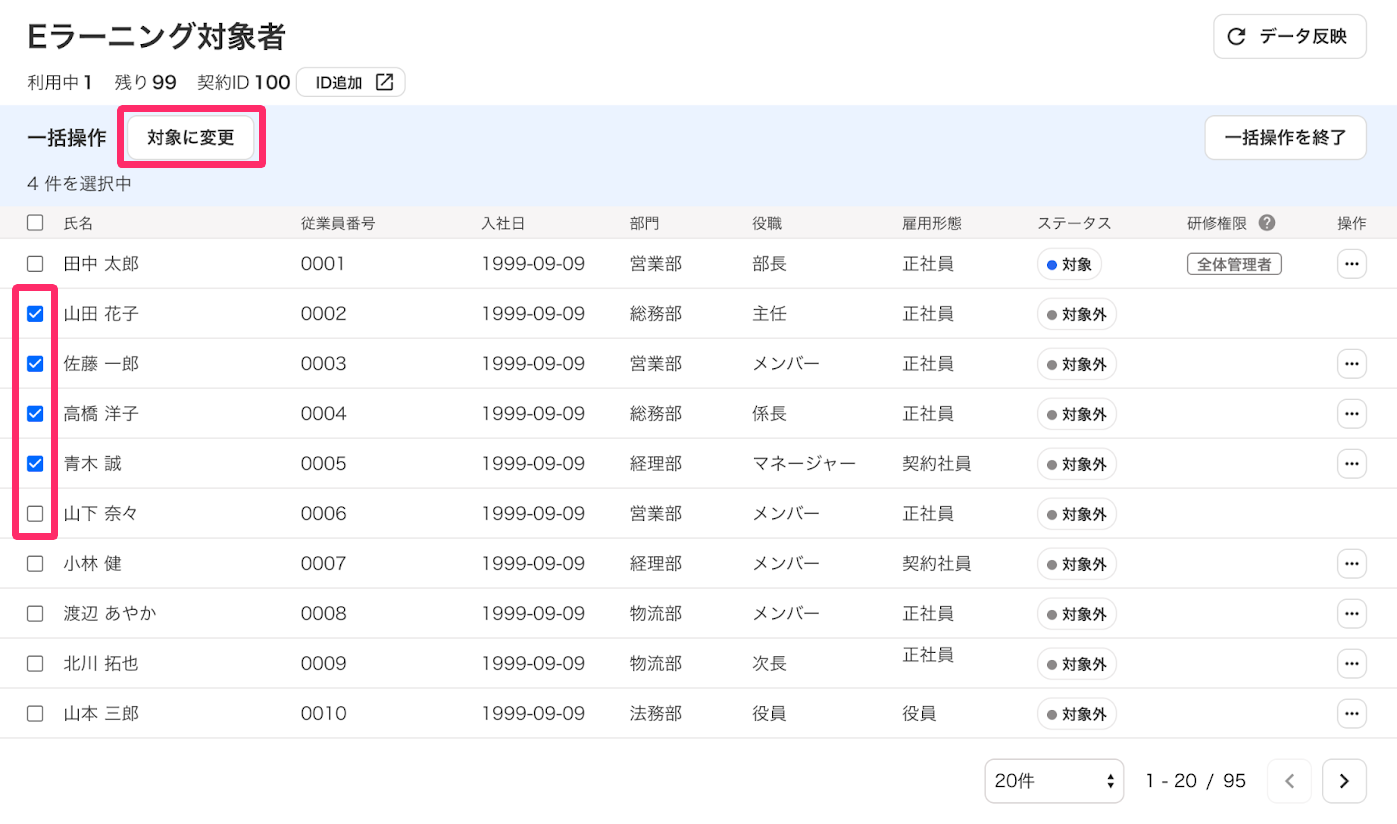Click the 入社日 column header
This screenshot has height=824, width=1397.
[x=503, y=223]
